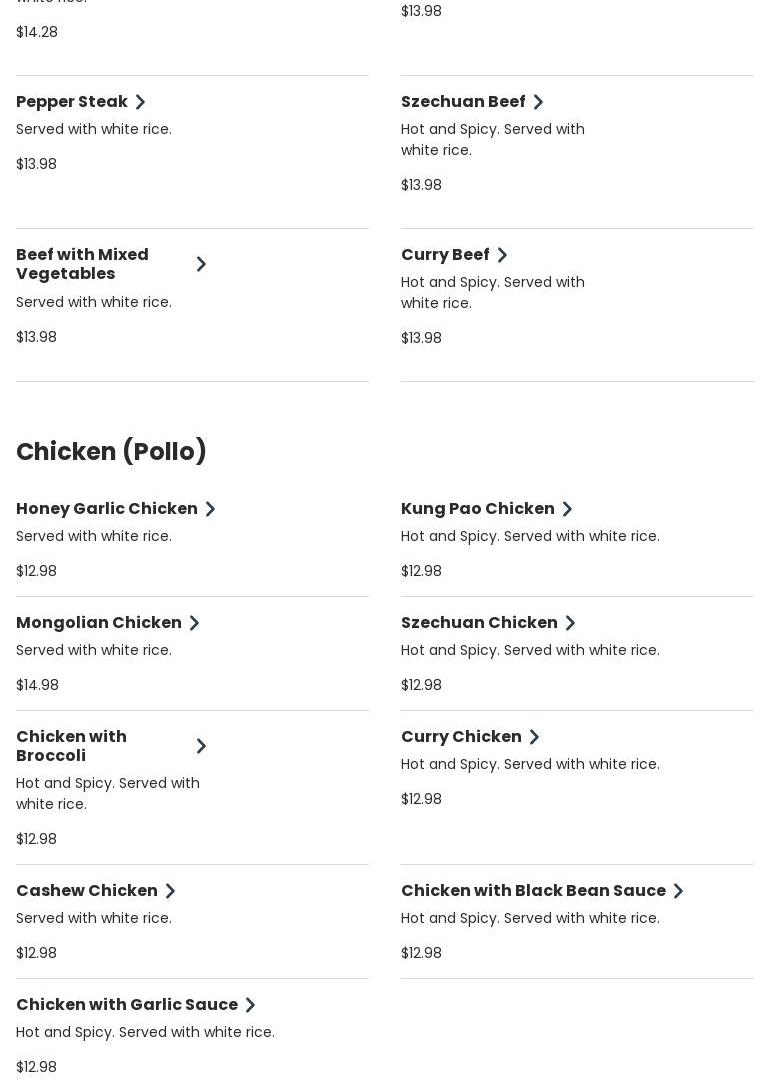Click the arrow beside Szechuan Chicken
The height and width of the screenshot is (1082, 770).
(570, 623)
